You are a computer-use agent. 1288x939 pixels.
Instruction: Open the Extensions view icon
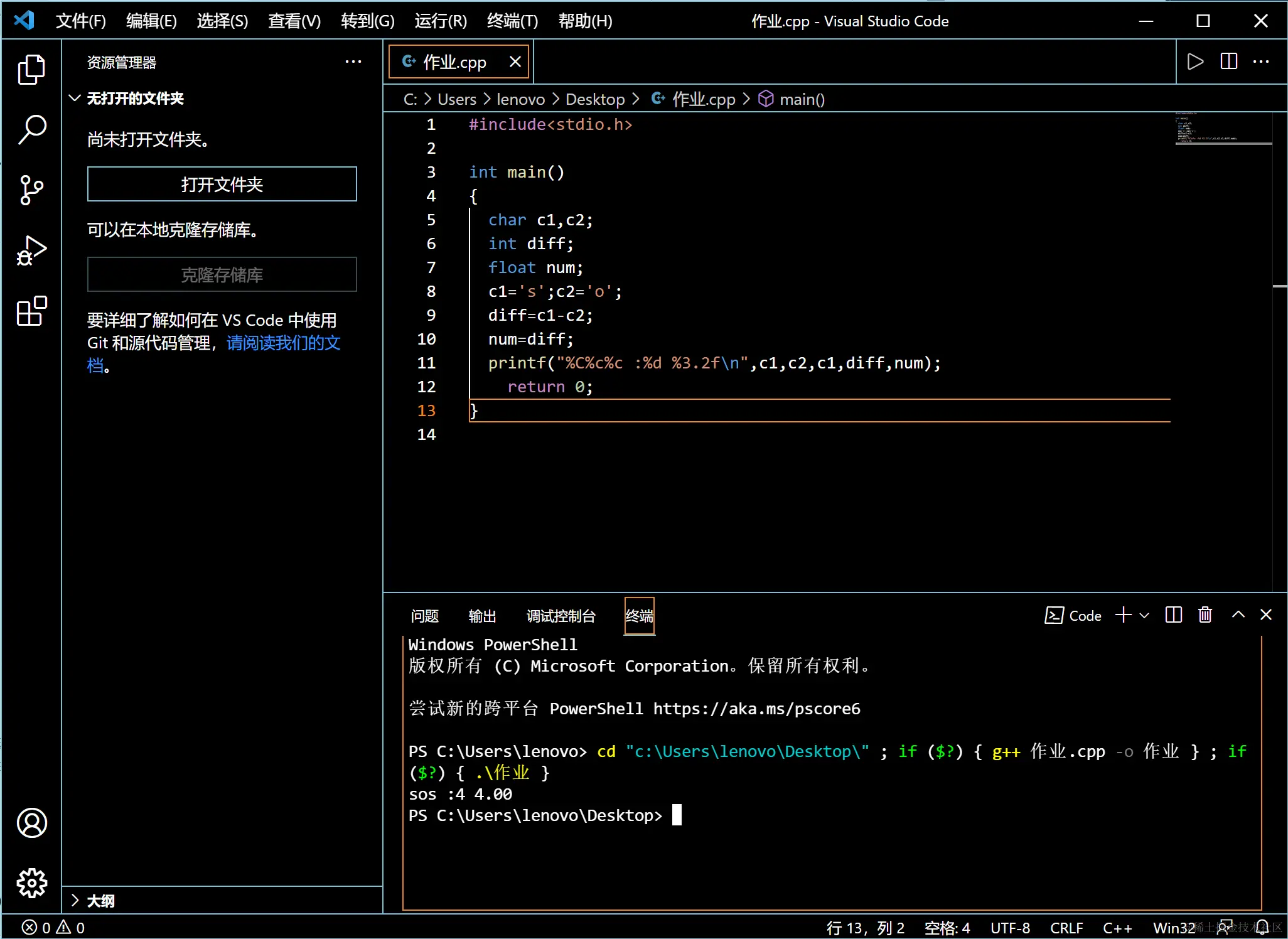pos(31,311)
